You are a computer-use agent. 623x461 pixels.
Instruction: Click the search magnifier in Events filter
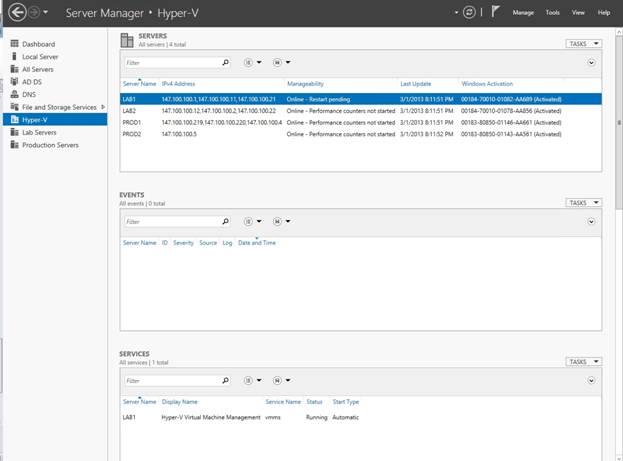pyautogui.click(x=225, y=221)
